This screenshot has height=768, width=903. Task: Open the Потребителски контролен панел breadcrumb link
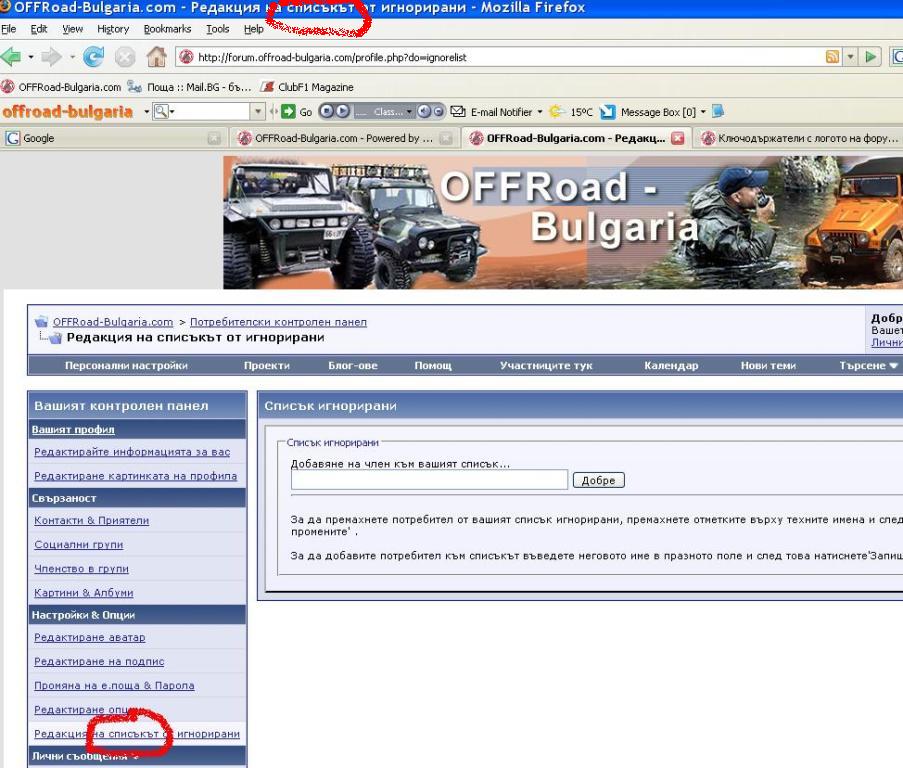click(278, 322)
